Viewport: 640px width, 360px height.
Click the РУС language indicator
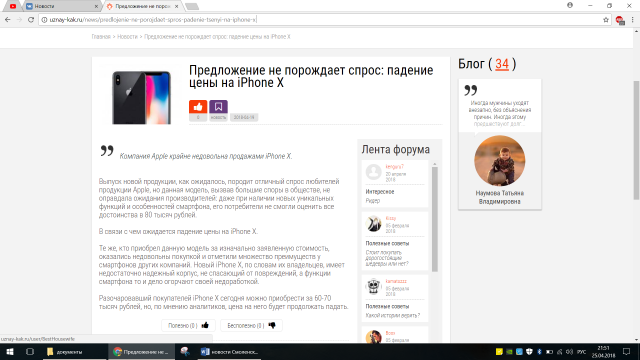point(582,352)
